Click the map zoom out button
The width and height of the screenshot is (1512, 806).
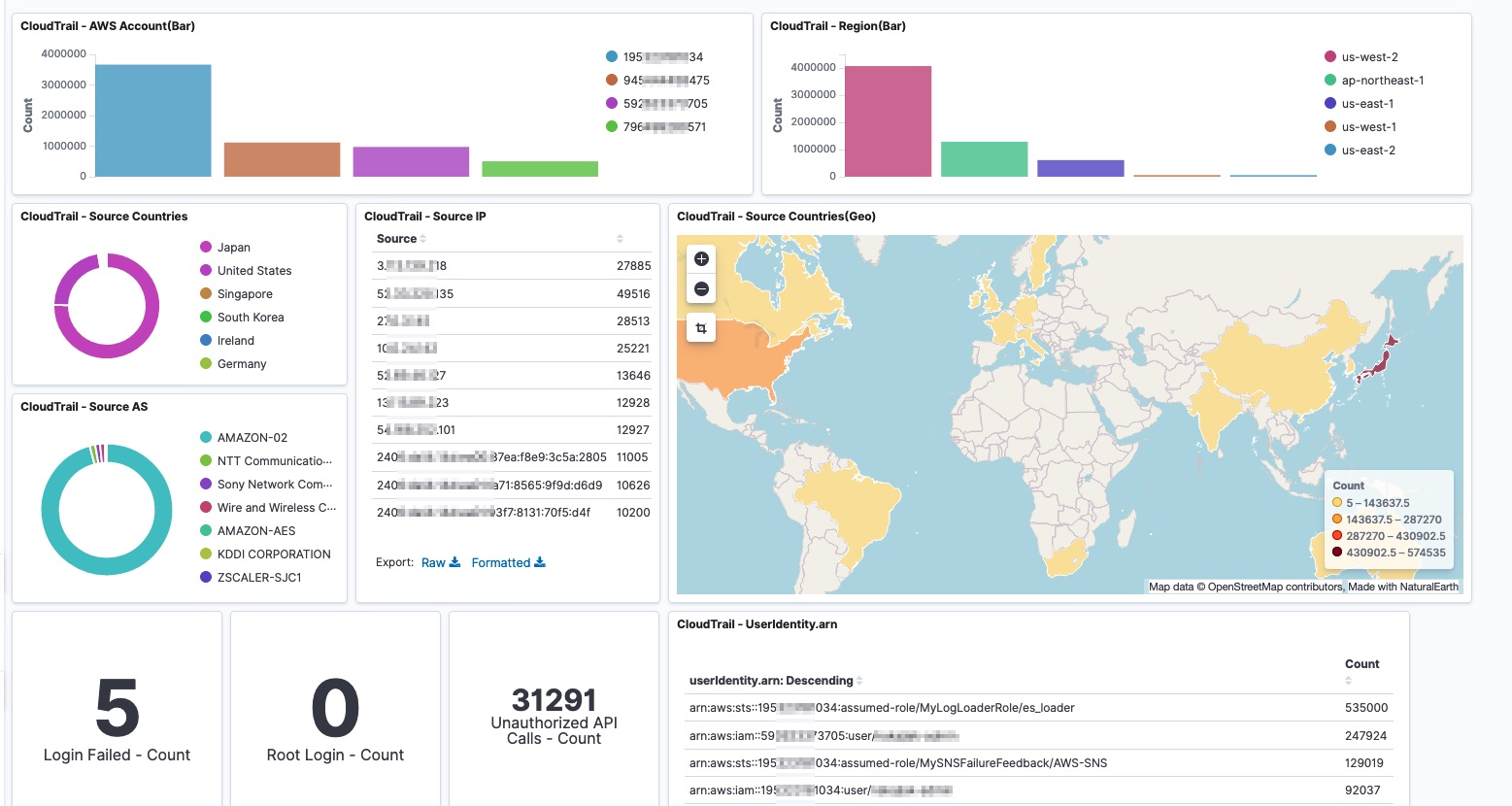[x=701, y=289]
